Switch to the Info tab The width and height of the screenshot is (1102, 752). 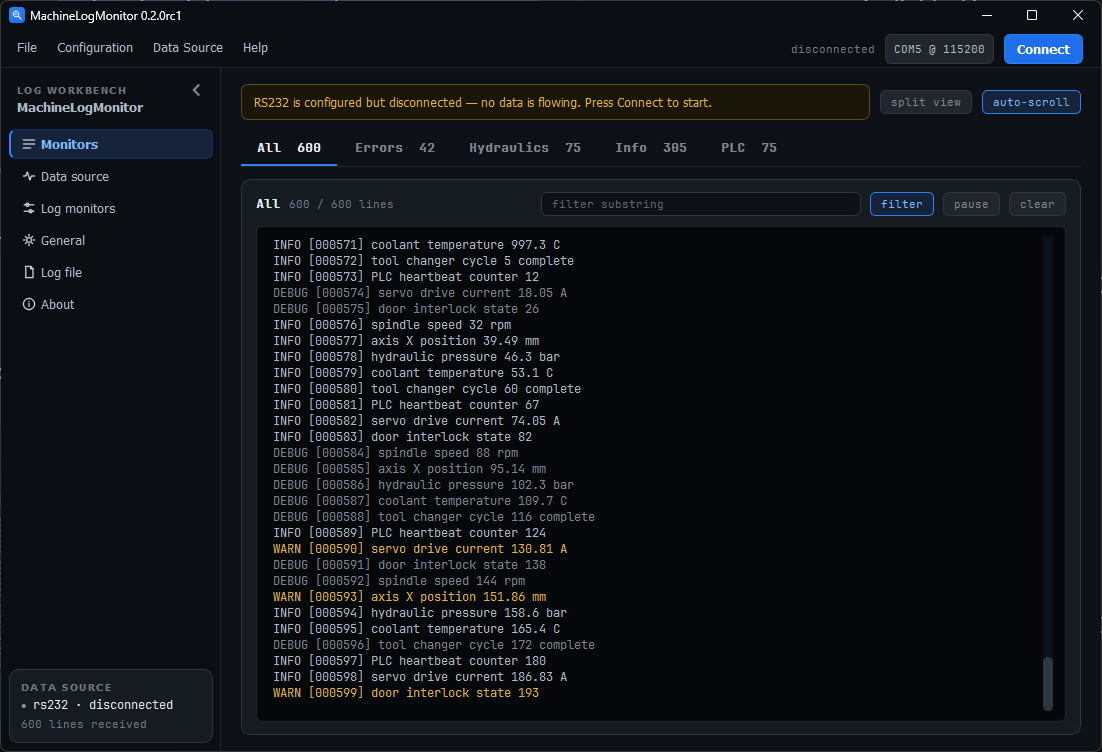(x=651, y=148)
